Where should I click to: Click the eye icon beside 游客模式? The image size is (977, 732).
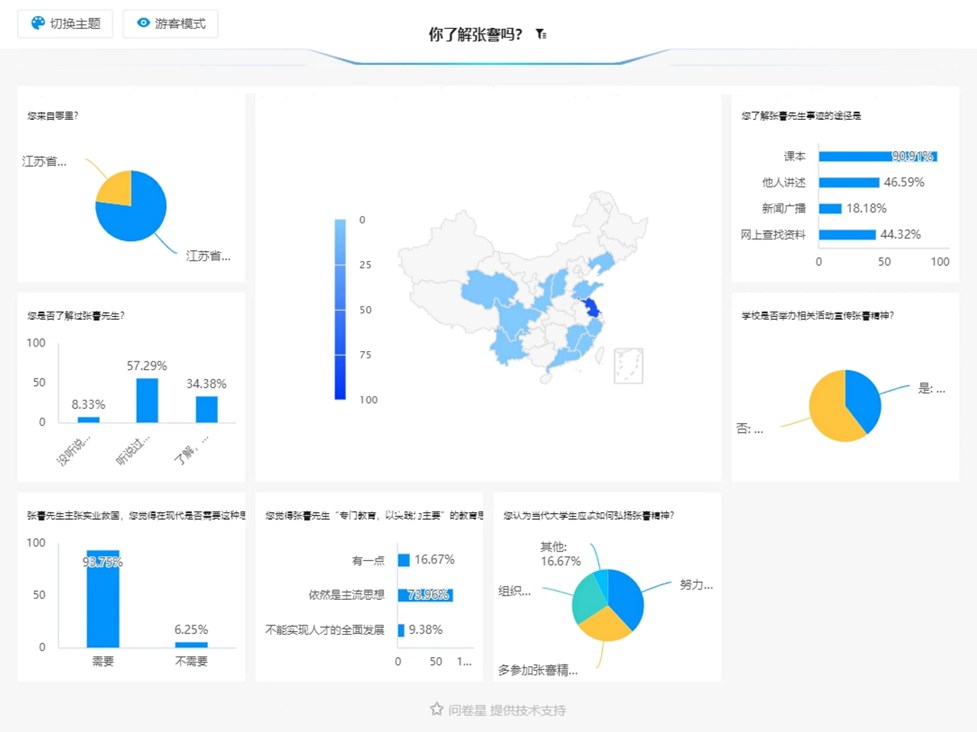click(x=143, y=23)
